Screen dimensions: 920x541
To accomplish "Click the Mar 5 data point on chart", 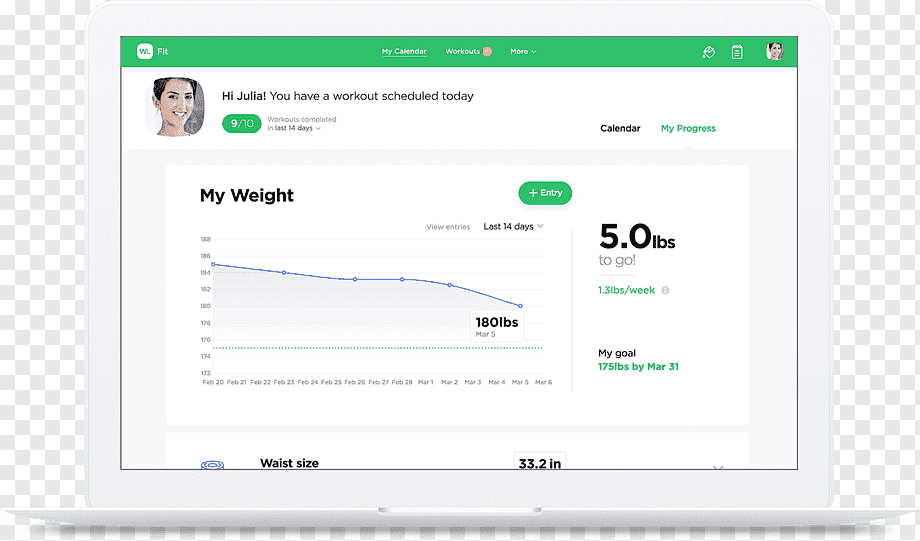I will click(x=520, y=306).
